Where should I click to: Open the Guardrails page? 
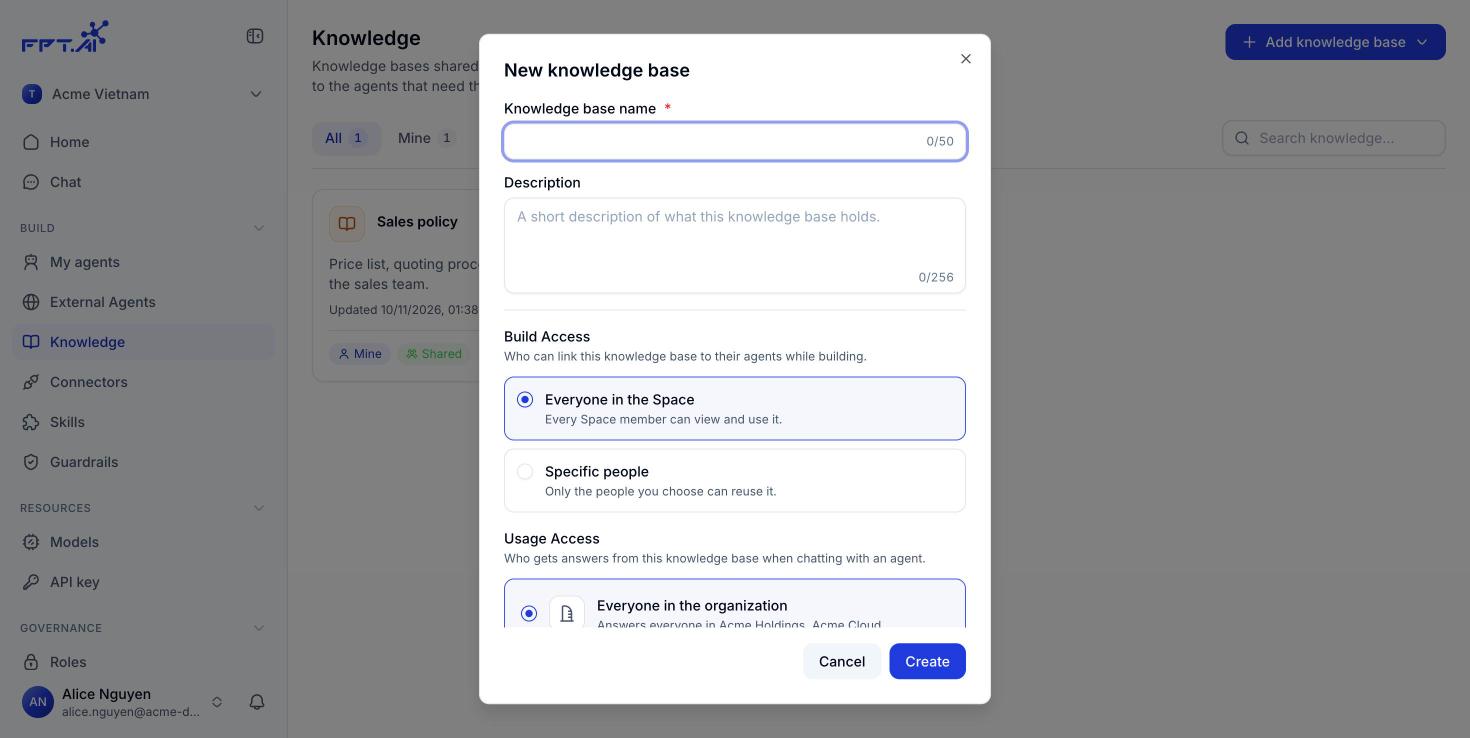(x=143, y=462)
